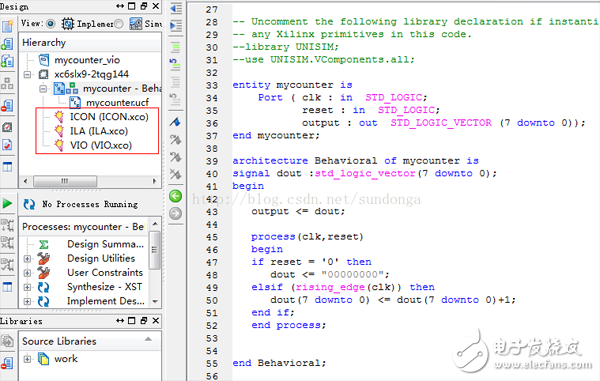Click the New Source icon in Design sidebar
The image size is (600, 381).
(7, 26)
